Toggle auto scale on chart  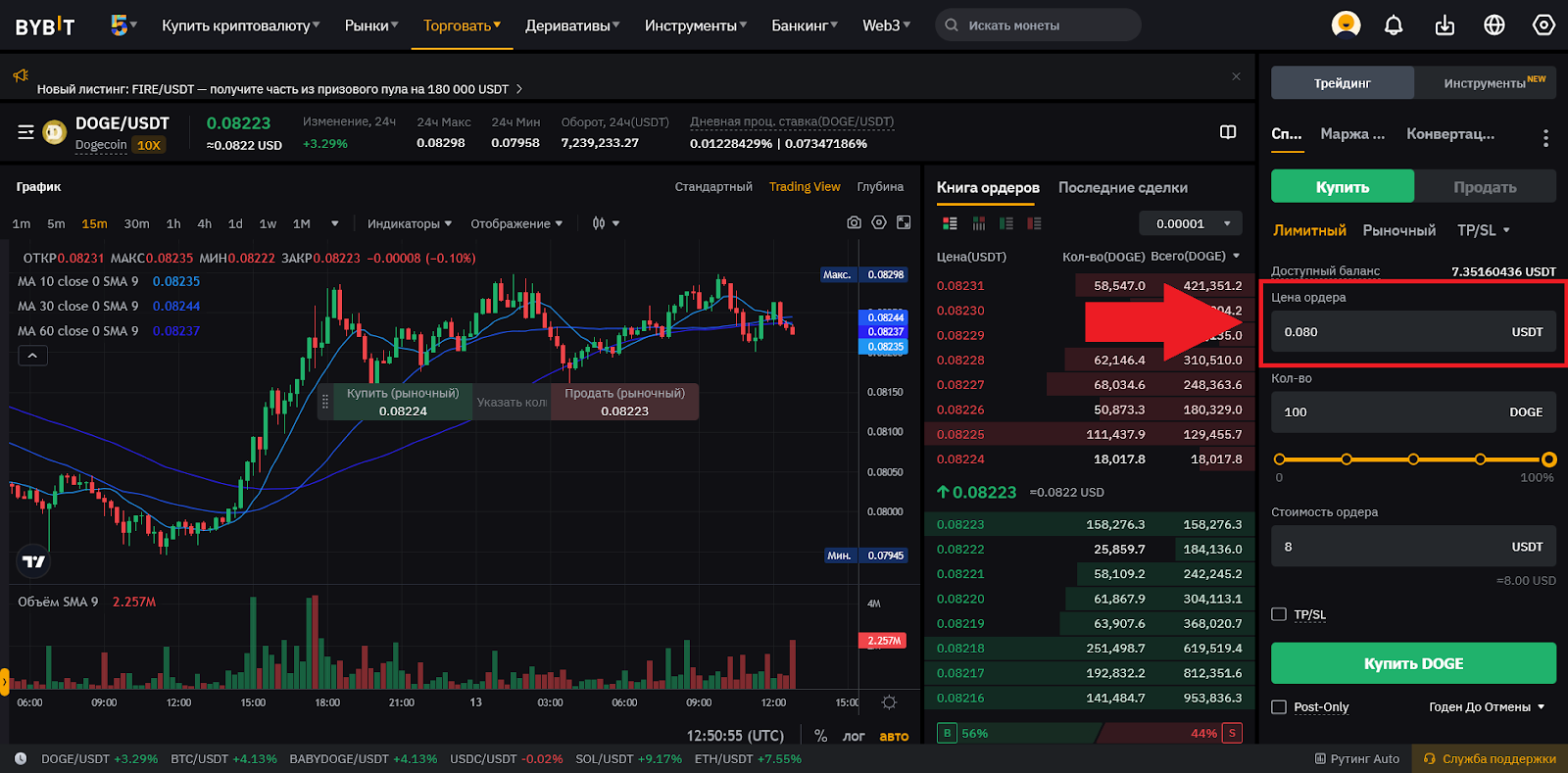(894, 736)
